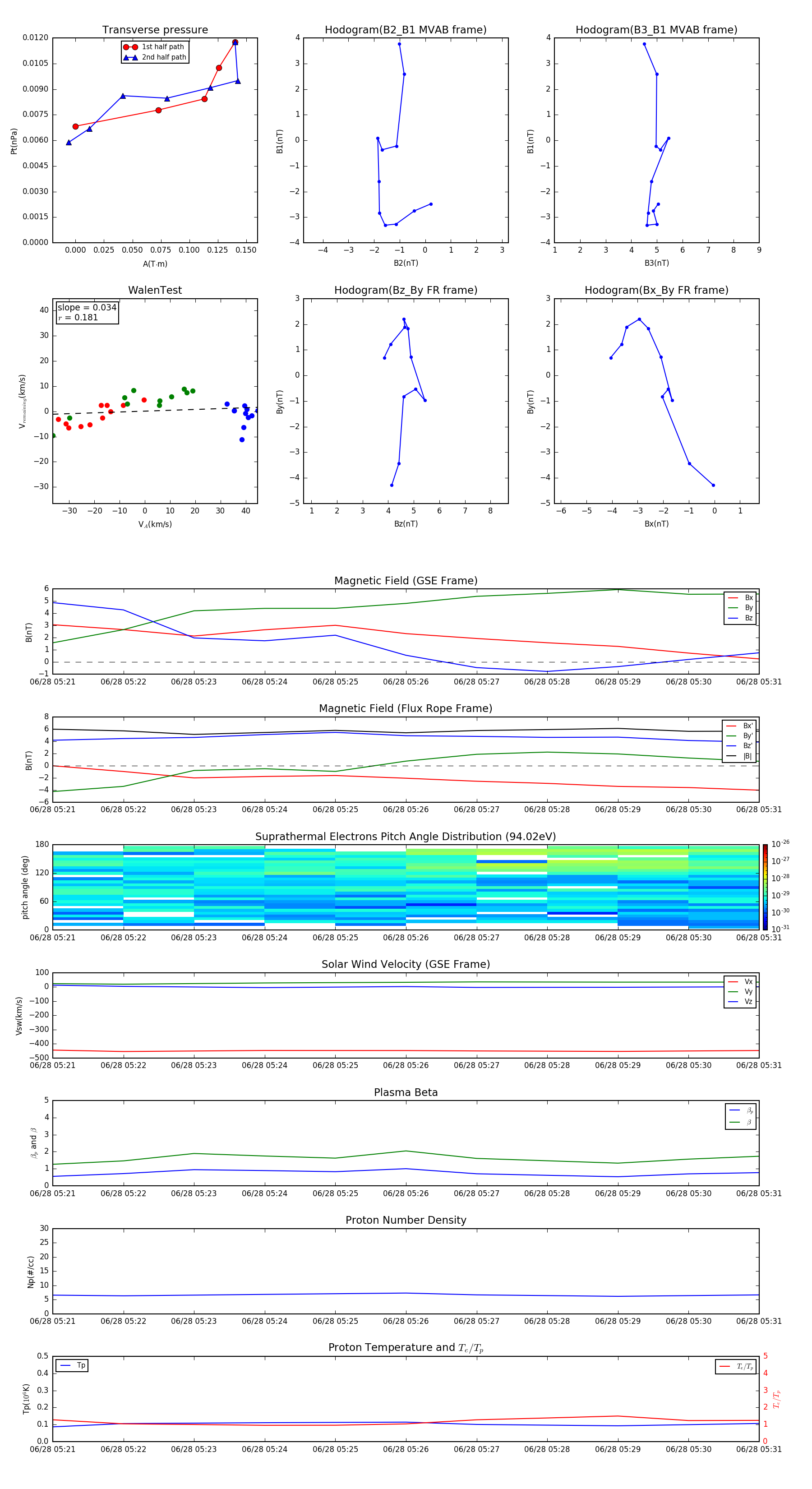Click the "Np(#/cc)" y-axis label
This screenshot has height=1489, width=812.
click(31, 1271)
